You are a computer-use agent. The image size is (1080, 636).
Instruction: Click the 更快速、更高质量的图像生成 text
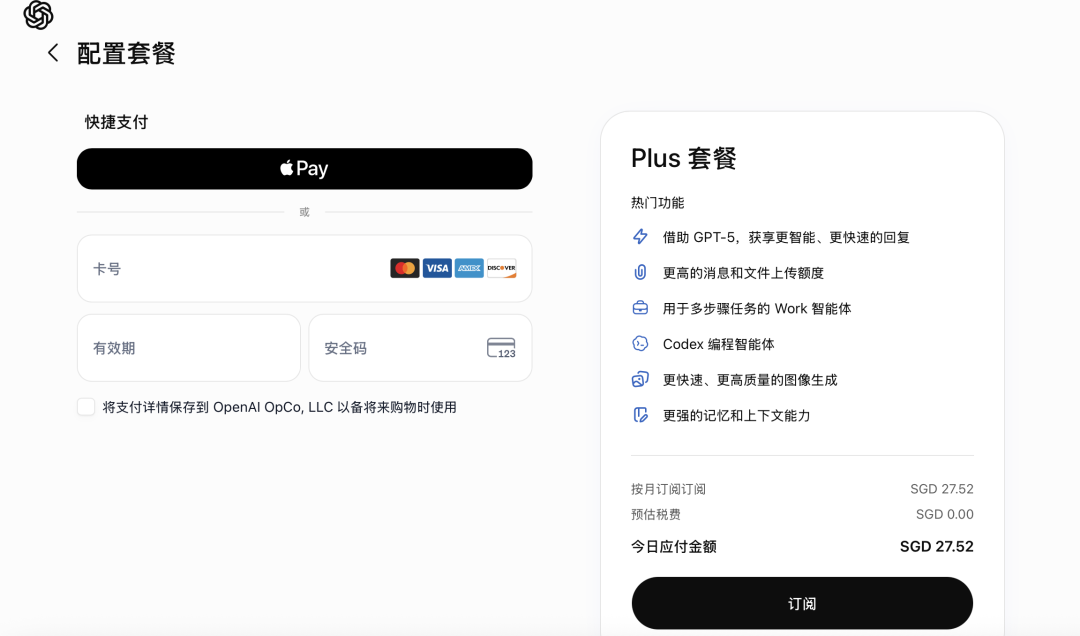(x=750, y=380)
